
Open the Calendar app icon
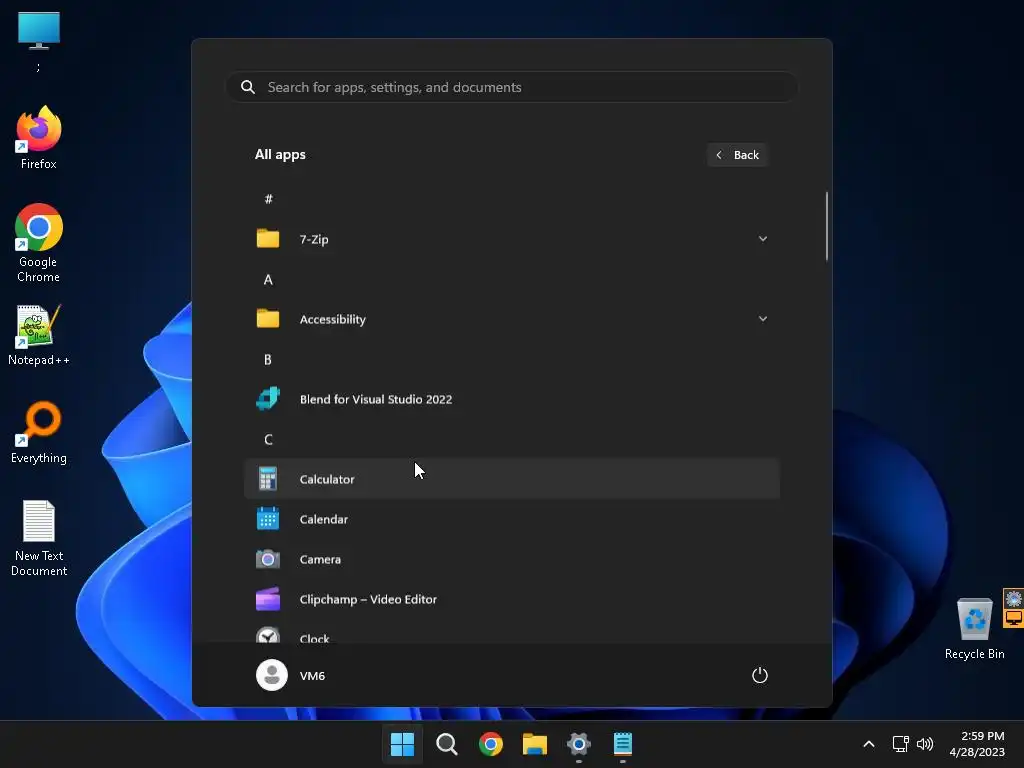coord(268,519)
